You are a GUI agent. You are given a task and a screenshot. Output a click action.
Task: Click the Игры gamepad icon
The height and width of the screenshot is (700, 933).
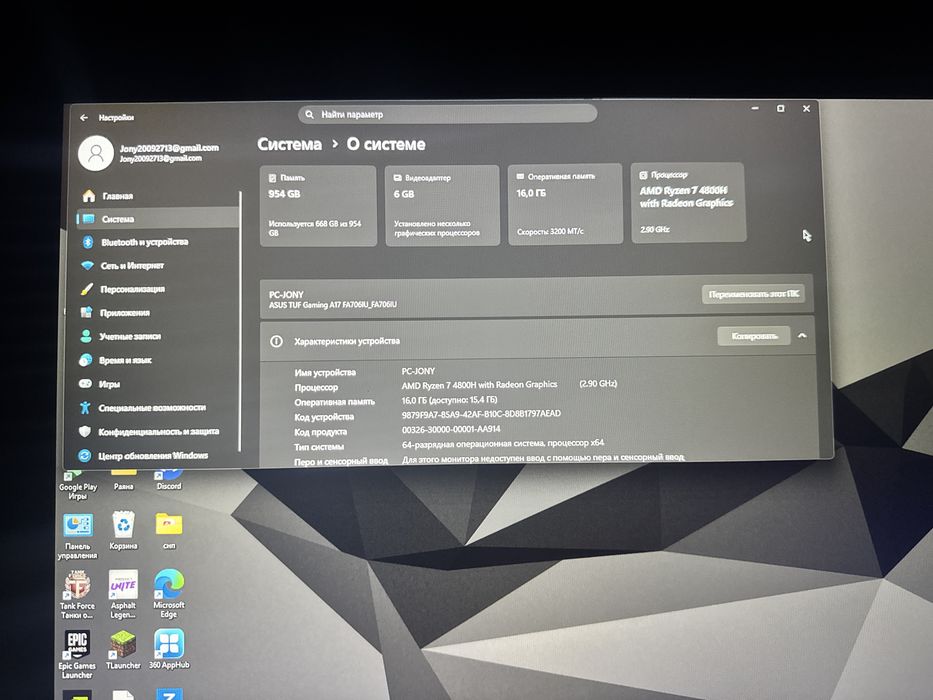click(x=86, y=384)
